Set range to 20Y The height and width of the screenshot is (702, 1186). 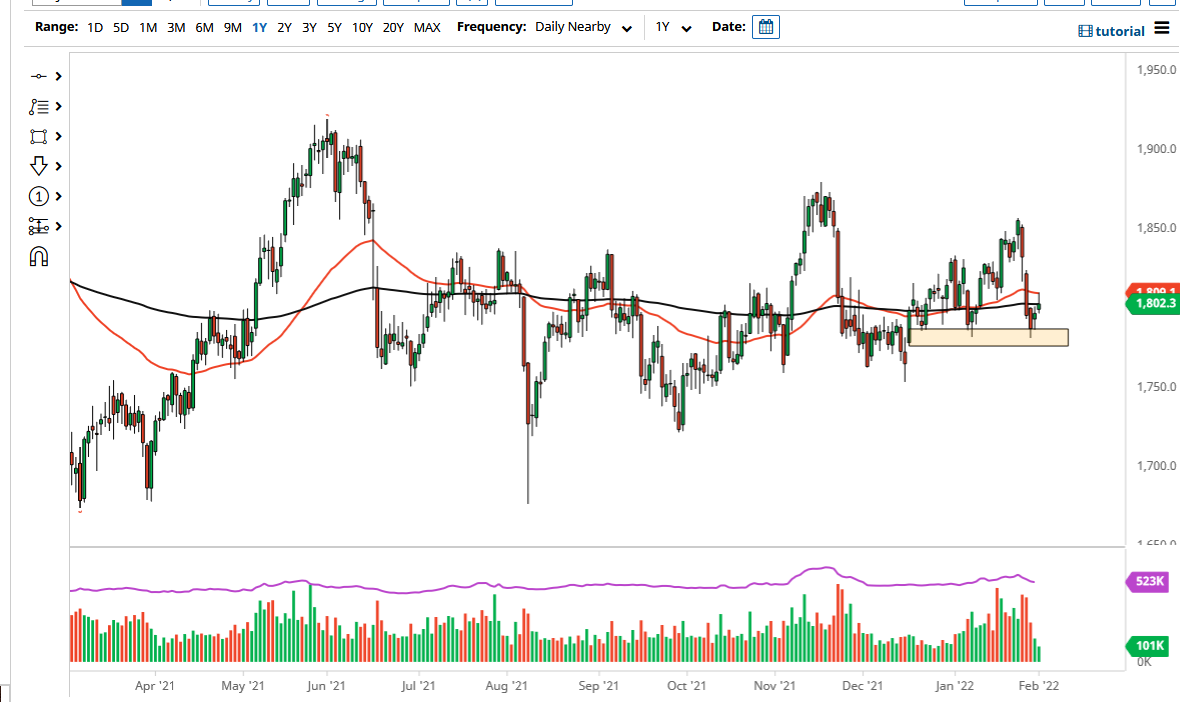tap(393, 27)
